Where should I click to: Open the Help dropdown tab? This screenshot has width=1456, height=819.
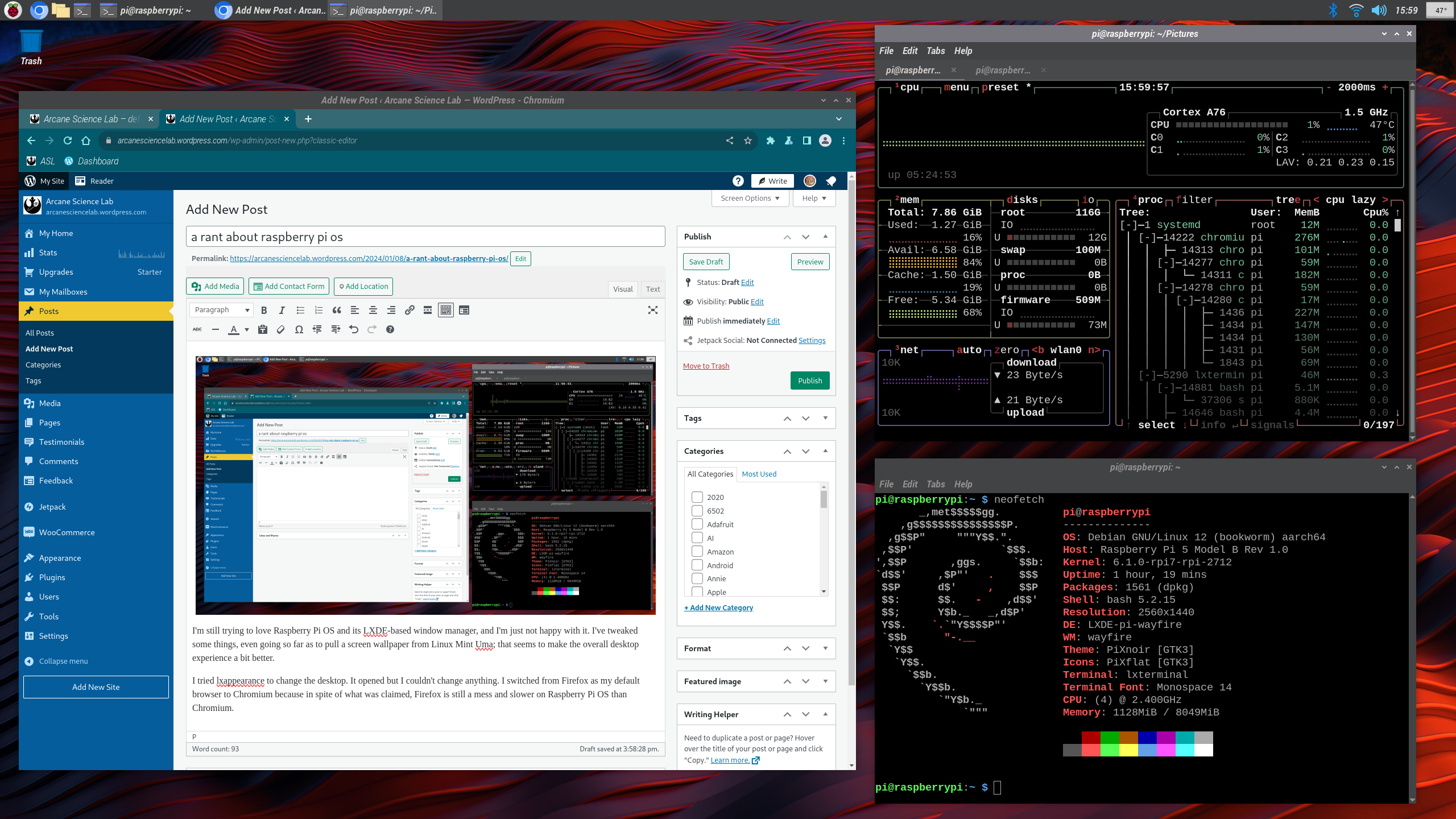coord(814,198)
